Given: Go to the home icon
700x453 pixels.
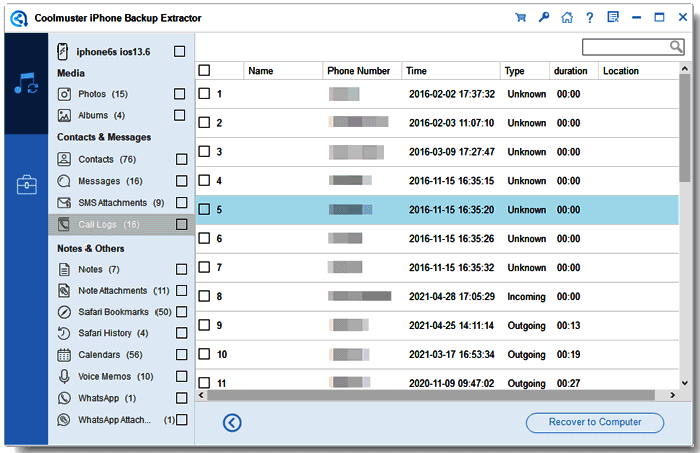Looking at the screenshot, I should point(567,17).
